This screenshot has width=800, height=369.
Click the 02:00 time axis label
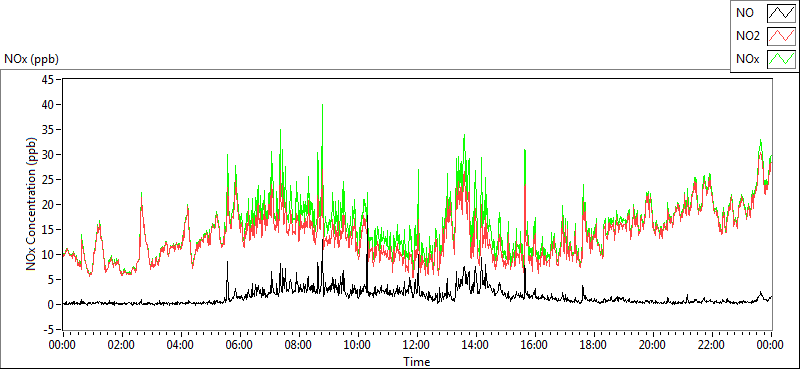coord(121,345)
